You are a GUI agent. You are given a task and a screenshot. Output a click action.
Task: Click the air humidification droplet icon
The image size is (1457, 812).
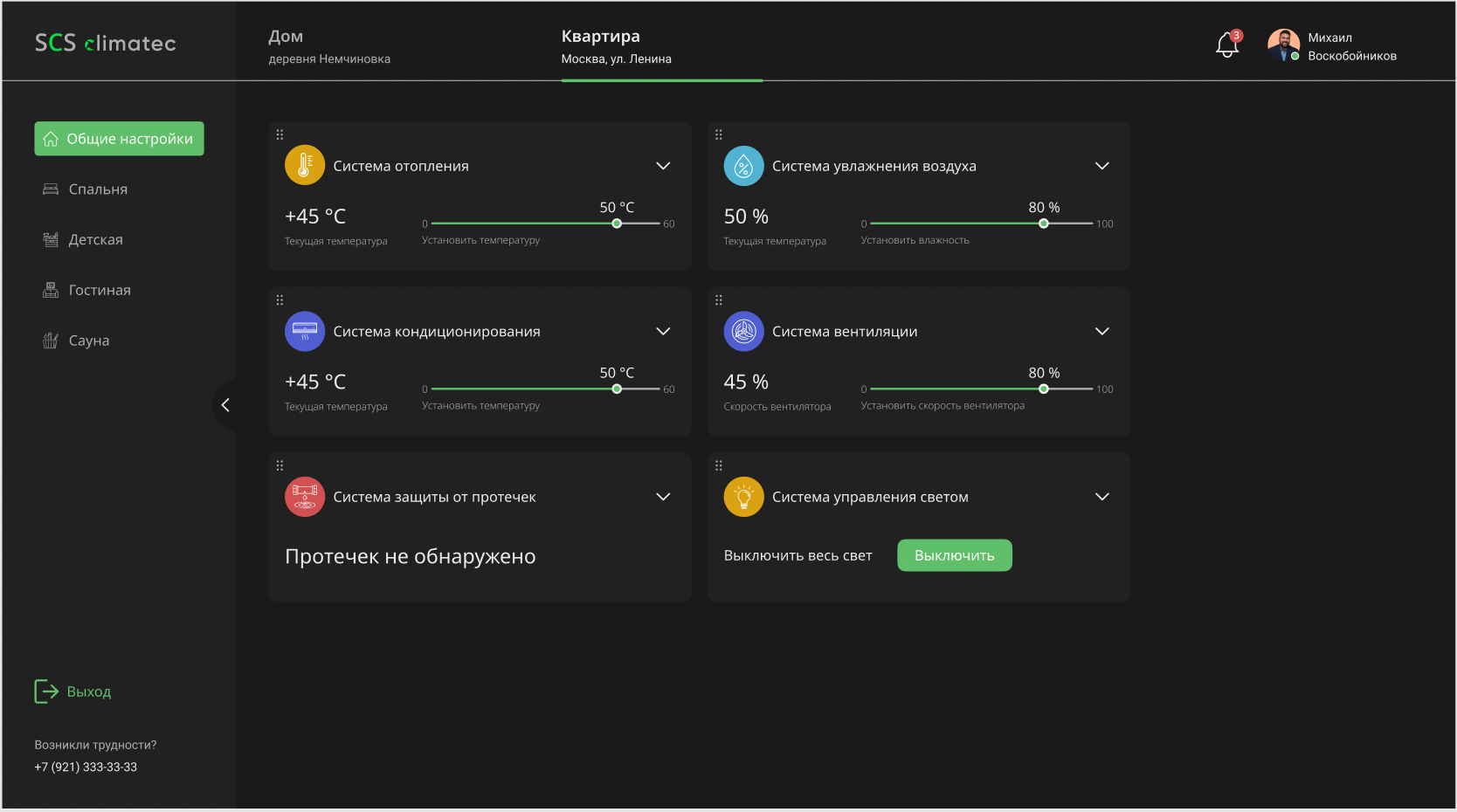tap(743, 165)
